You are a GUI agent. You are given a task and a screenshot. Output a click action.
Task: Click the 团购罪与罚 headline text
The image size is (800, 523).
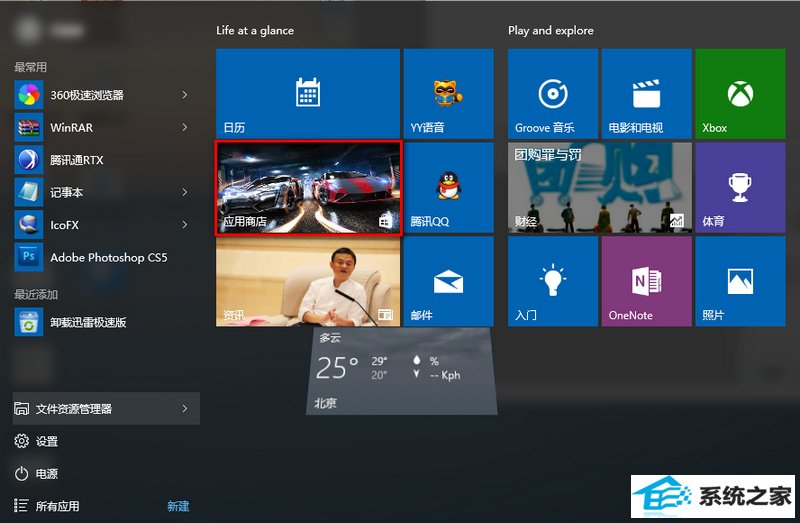[x=547, y=155]
